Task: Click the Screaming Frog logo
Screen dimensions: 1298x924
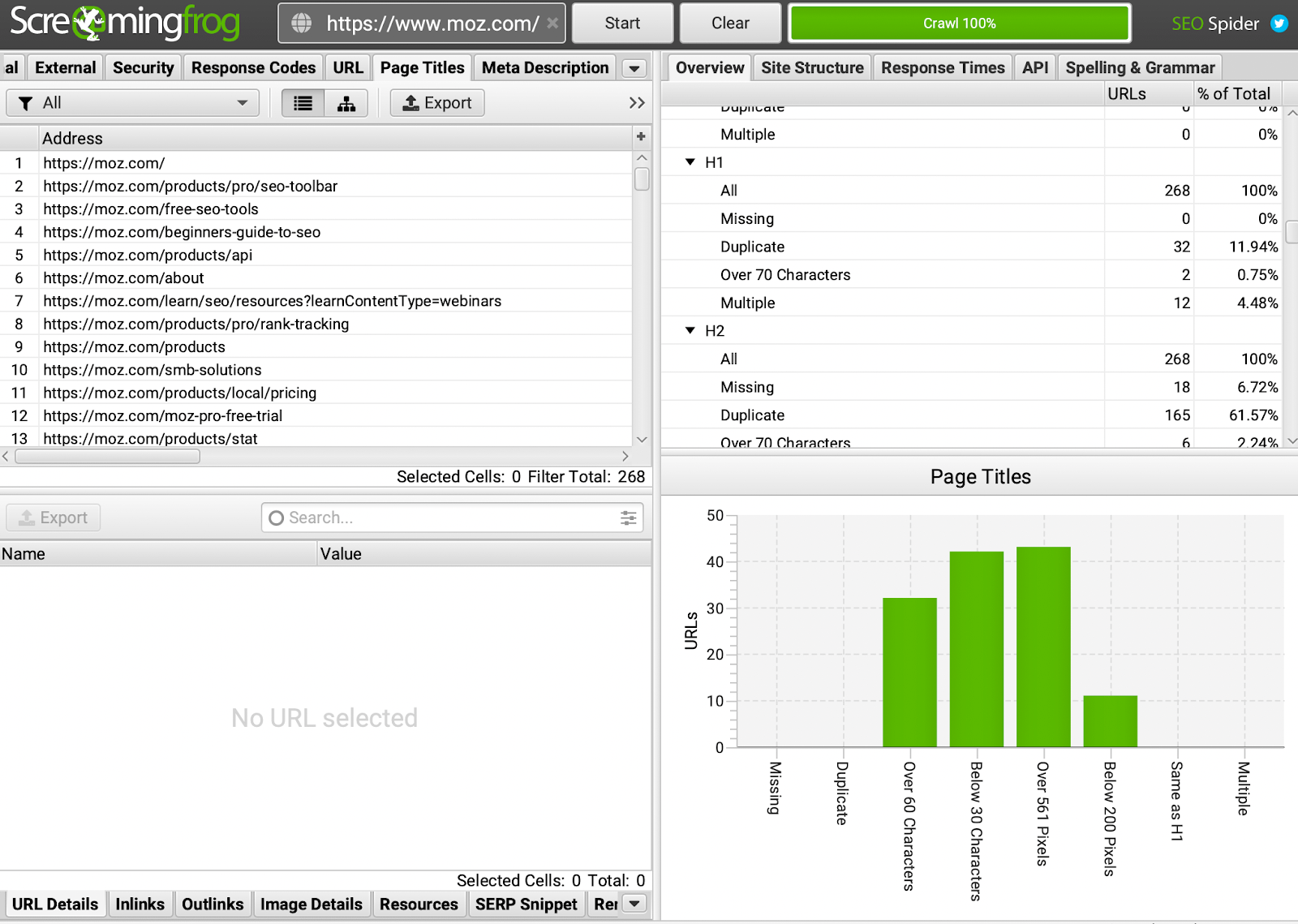Action: click(x=124, y=23)
